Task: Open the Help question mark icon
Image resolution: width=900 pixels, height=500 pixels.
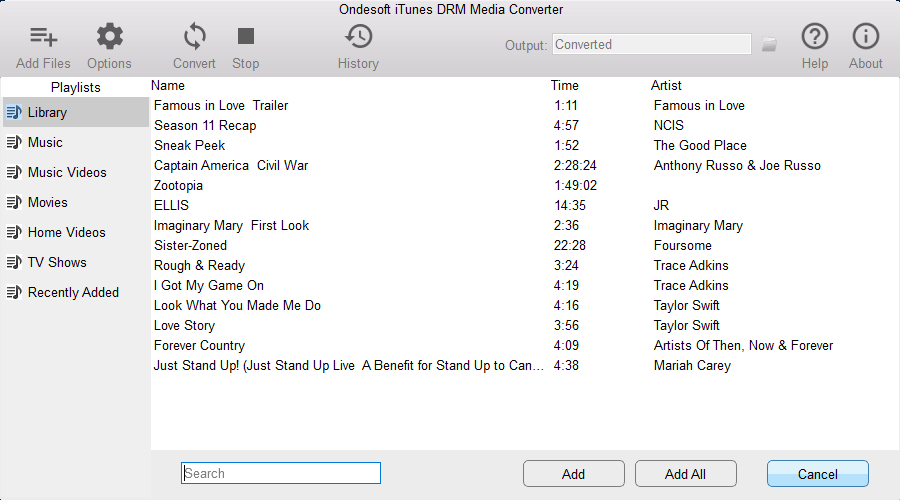Action: click(815, 37)
